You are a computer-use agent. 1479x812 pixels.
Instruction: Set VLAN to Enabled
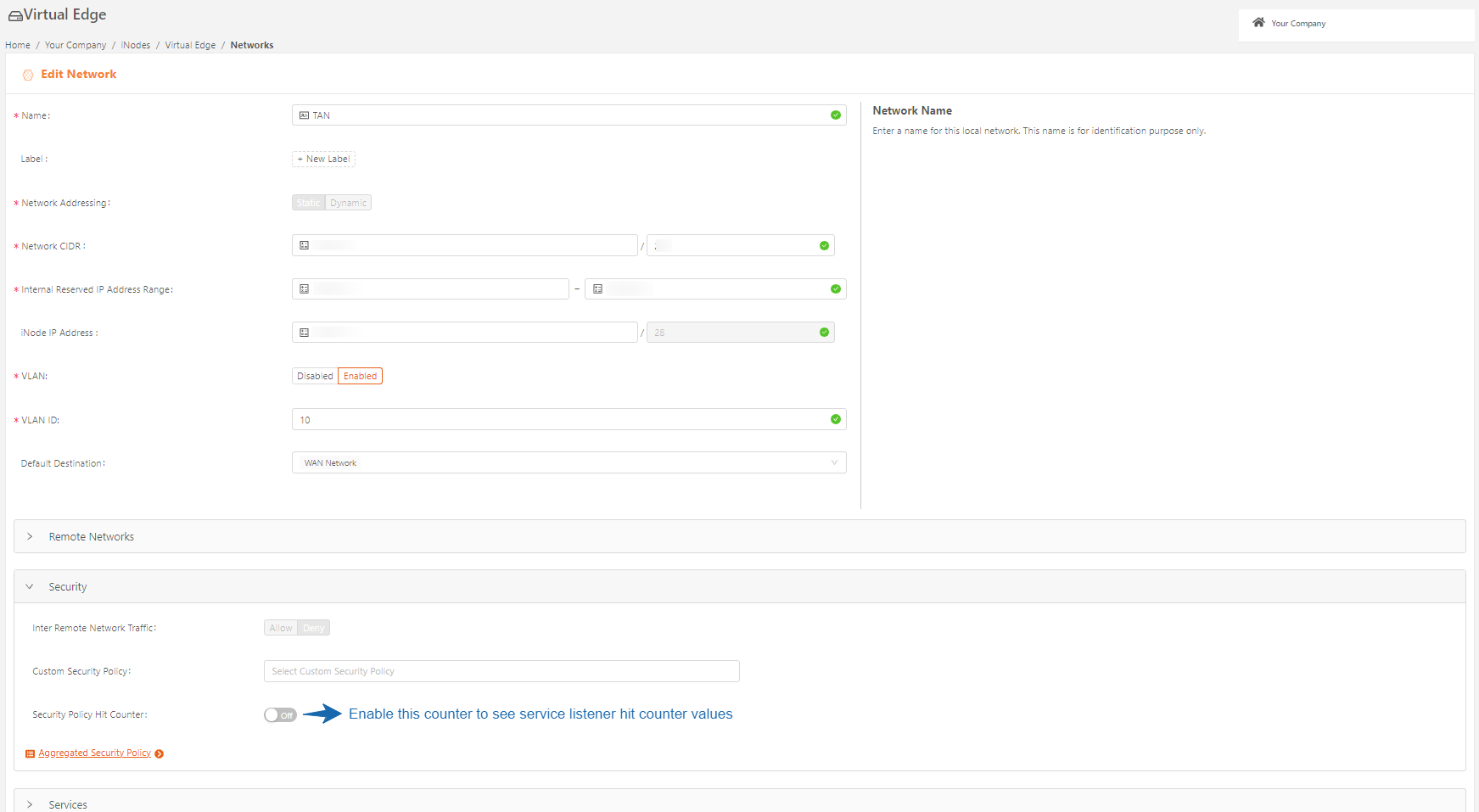click(x=361, y=376)
